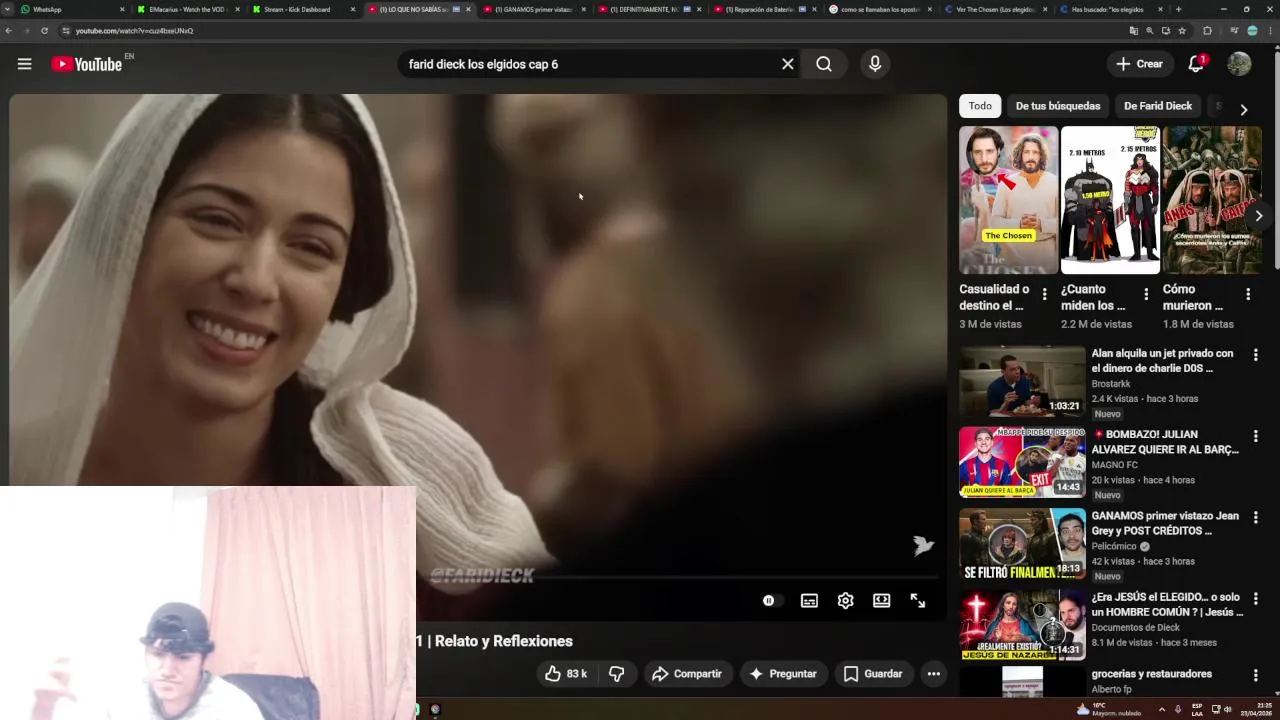The height and width of the screenshot is (720, 1280).
Task: Open ¿Era JESÚS el ELEGIDO video title
Action: 1167,604
